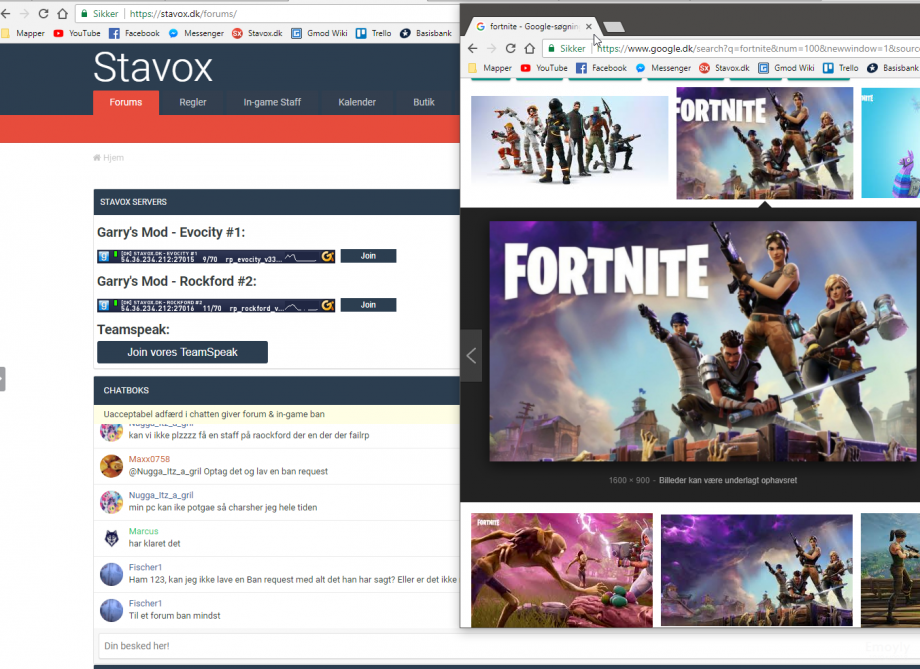Click Google window address bar URL
Screen dimensions: 920x669
click(758, 49)
